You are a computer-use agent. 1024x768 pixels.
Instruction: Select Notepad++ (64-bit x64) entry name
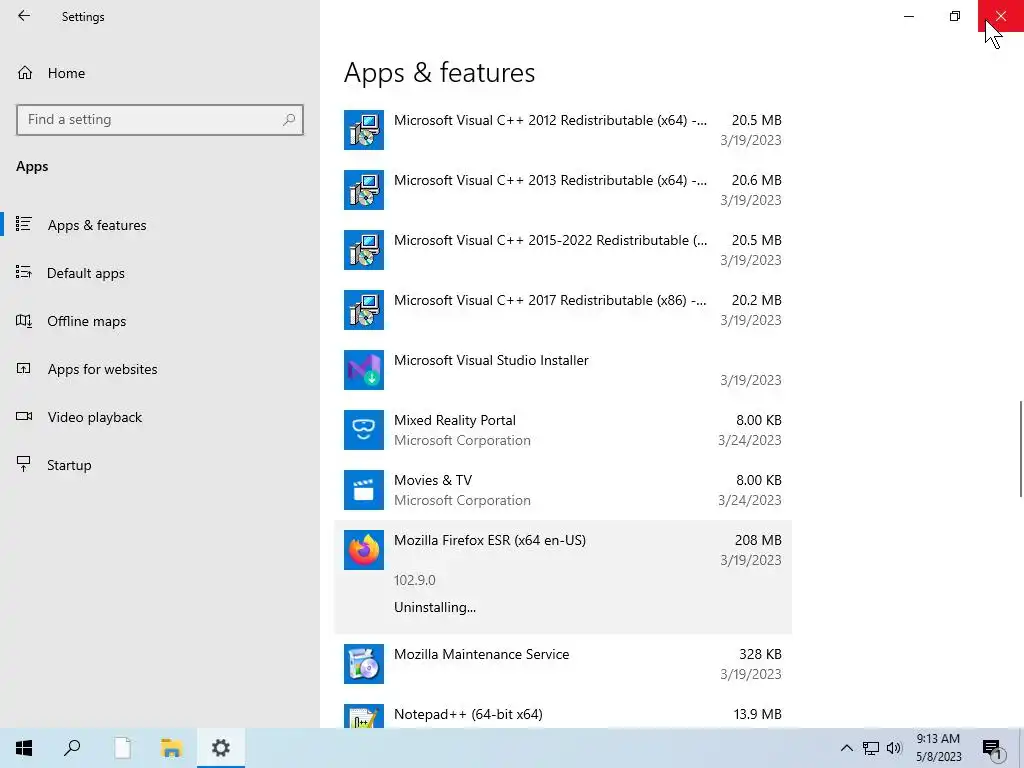coord(468,714)
